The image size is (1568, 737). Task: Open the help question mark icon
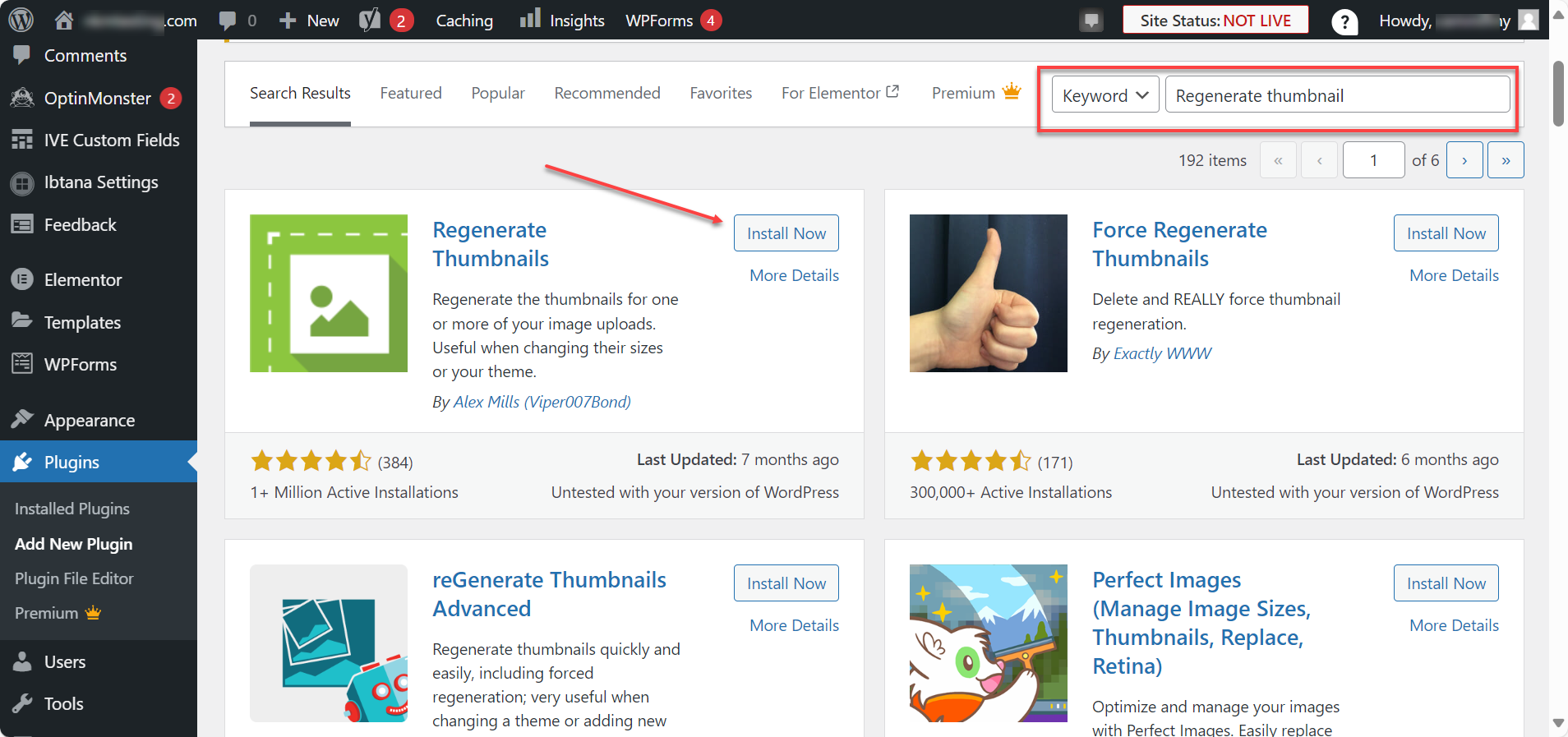(1344, 21)
